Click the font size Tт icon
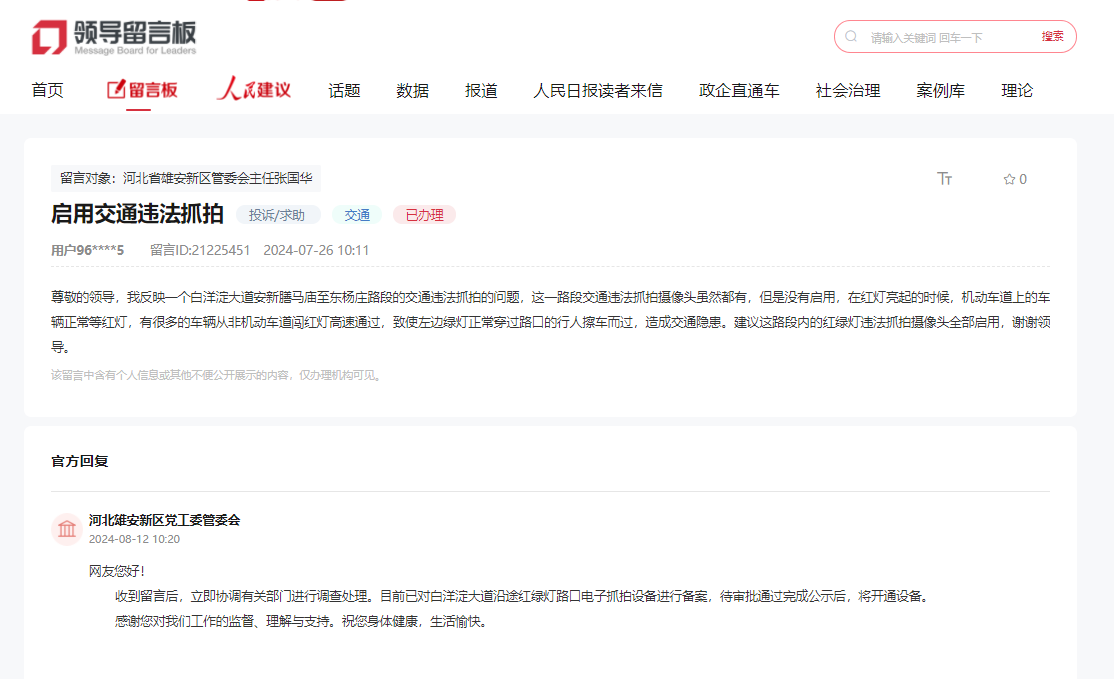Viewport: 1114px width, 679px height. 944,179
